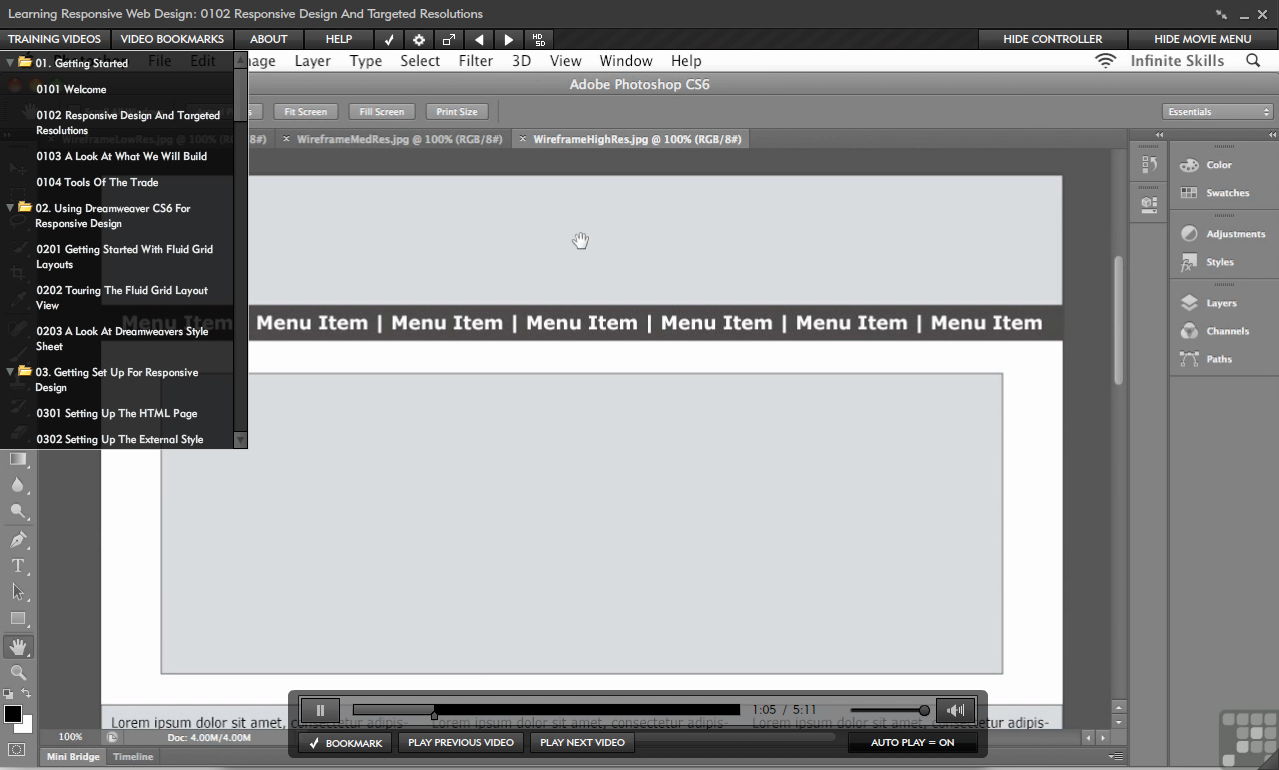Viewport: 1279px width, 770px height.
Task: Click the checkmark icon in player toolbar
Action: [x=389, y=39]
